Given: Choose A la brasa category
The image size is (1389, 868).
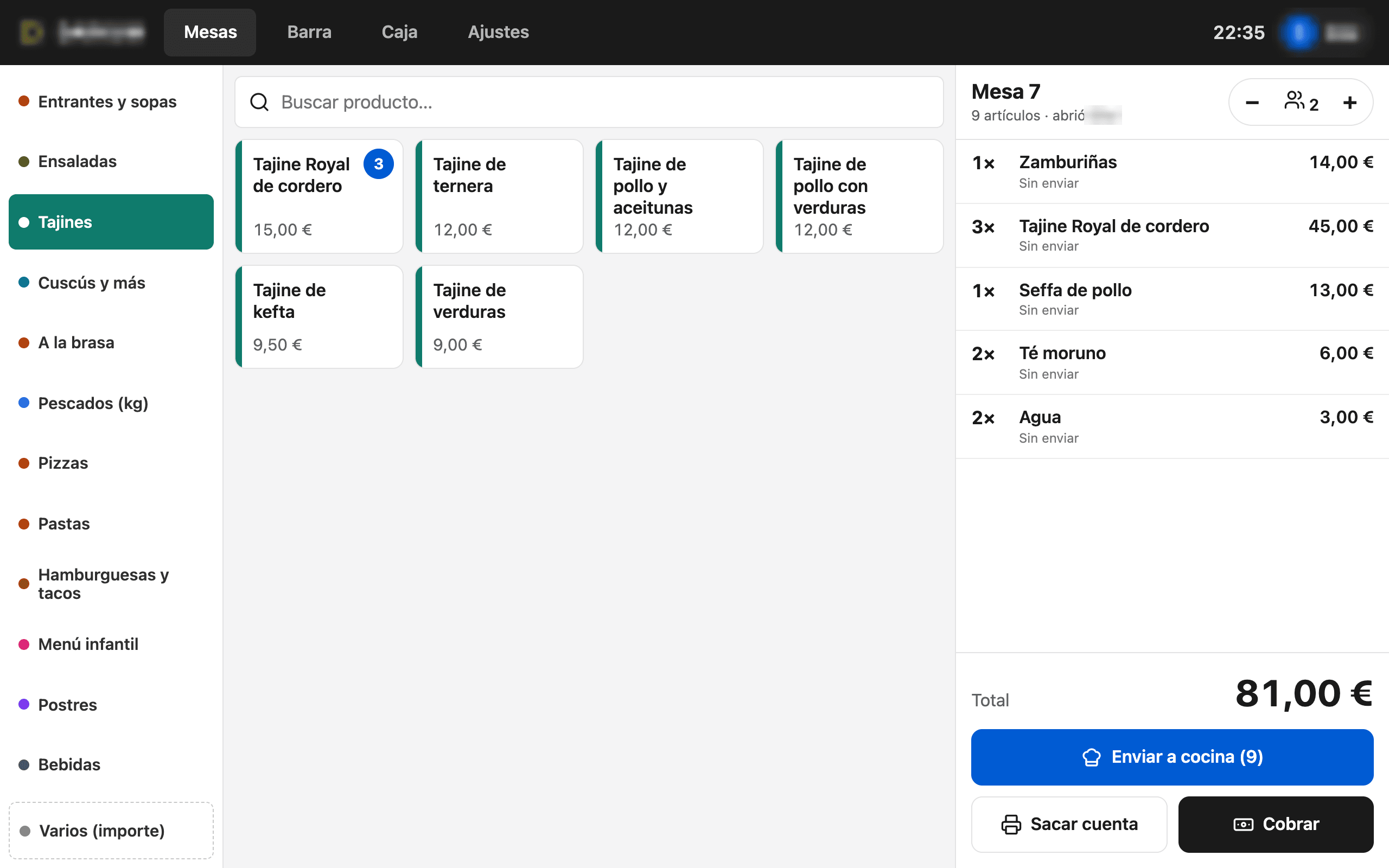Looking at the screenshot, I should tap(111, 343).
